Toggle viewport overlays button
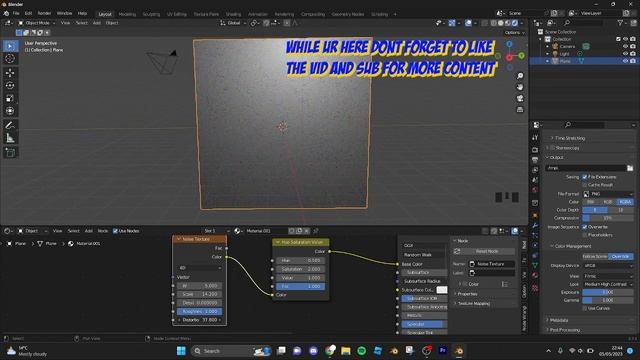Viewport: 640px width, 360px height. [x=469, y=23]
